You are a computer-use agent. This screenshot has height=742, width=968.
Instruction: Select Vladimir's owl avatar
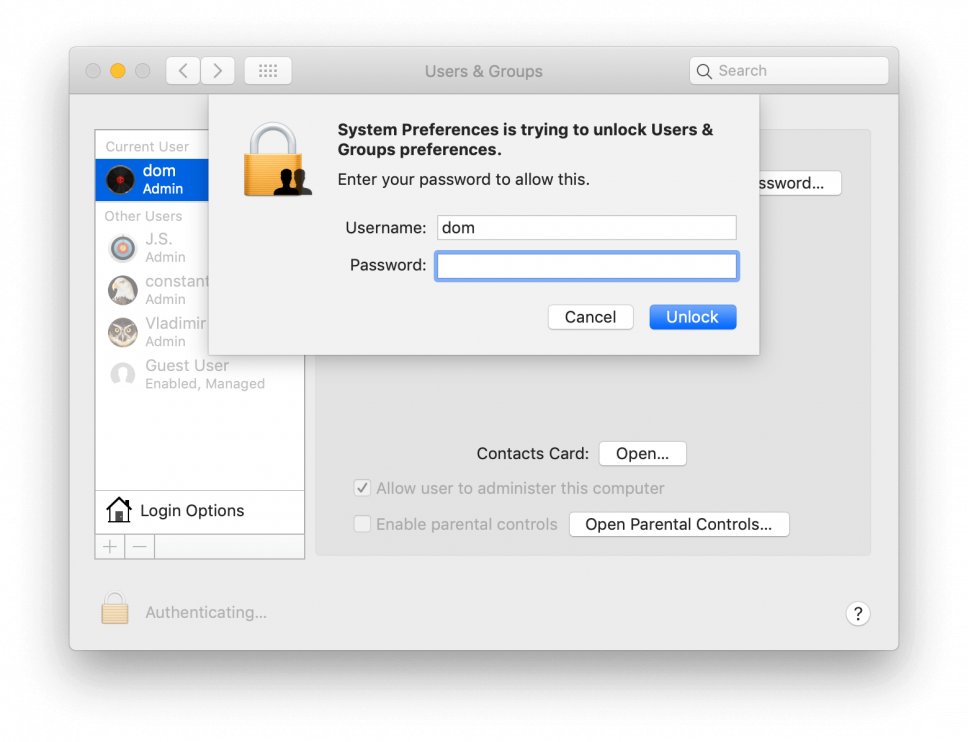[122, 331]
